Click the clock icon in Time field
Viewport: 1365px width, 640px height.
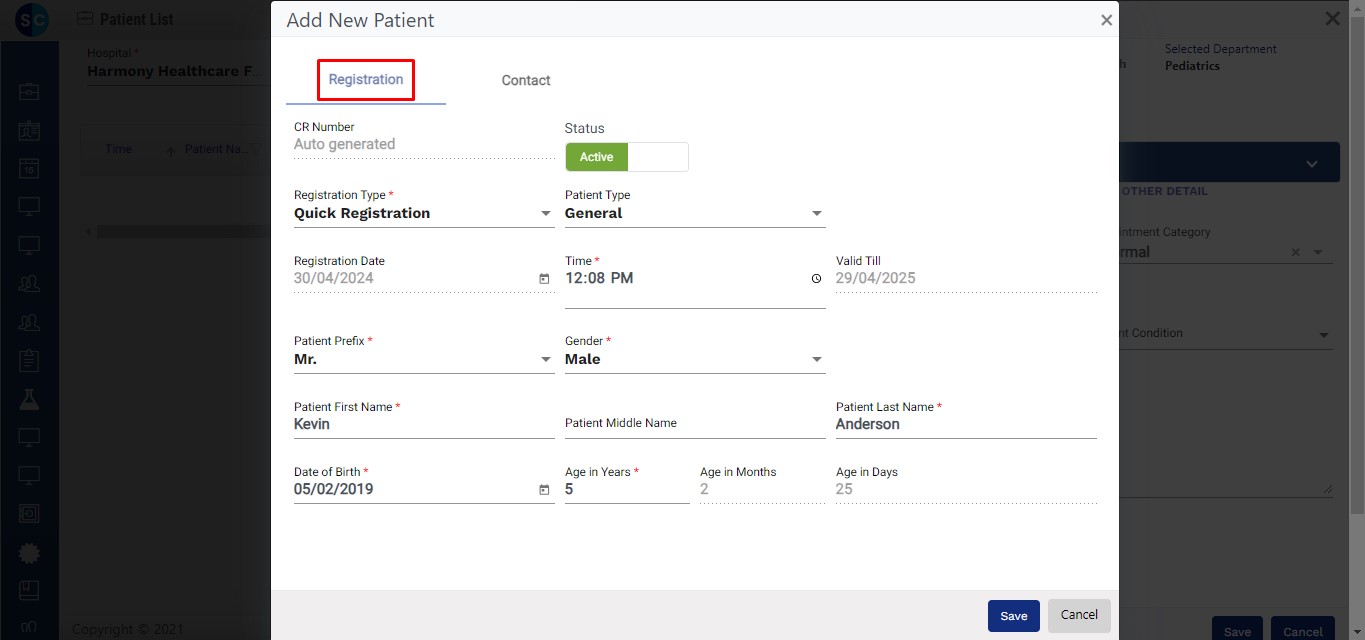point(816,279)
